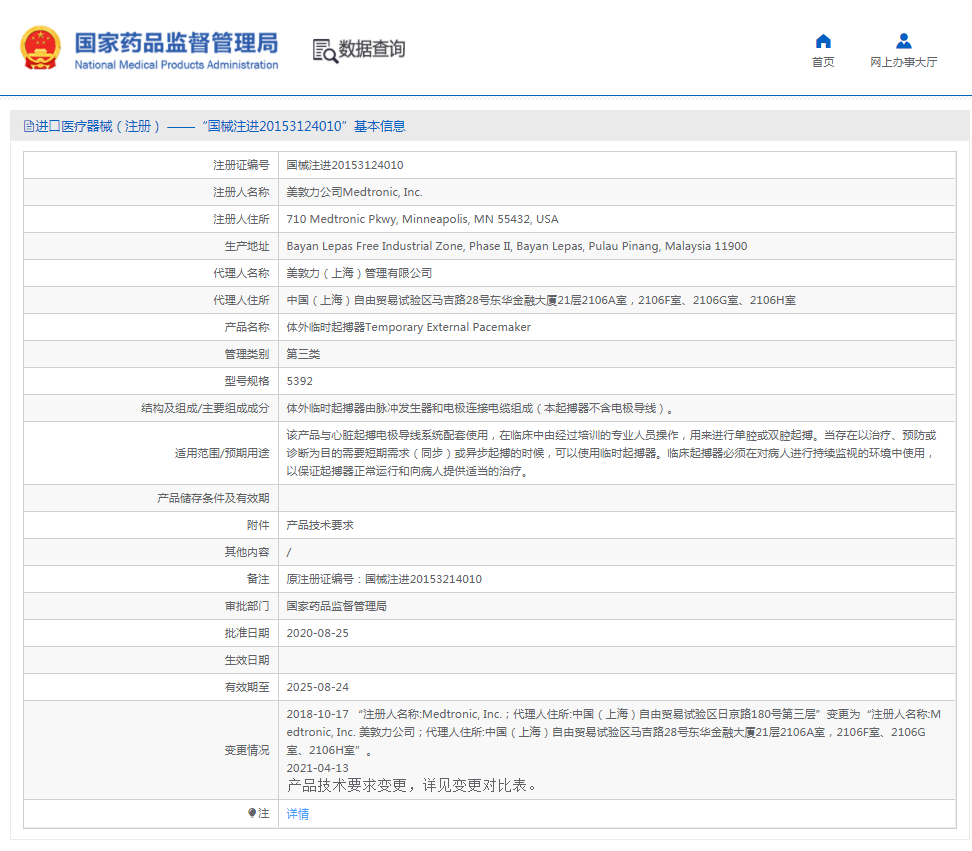The image size is (972, 851).
Task: Click the 数据查询 magnifier document icon
Action: [x=325, y=50]
